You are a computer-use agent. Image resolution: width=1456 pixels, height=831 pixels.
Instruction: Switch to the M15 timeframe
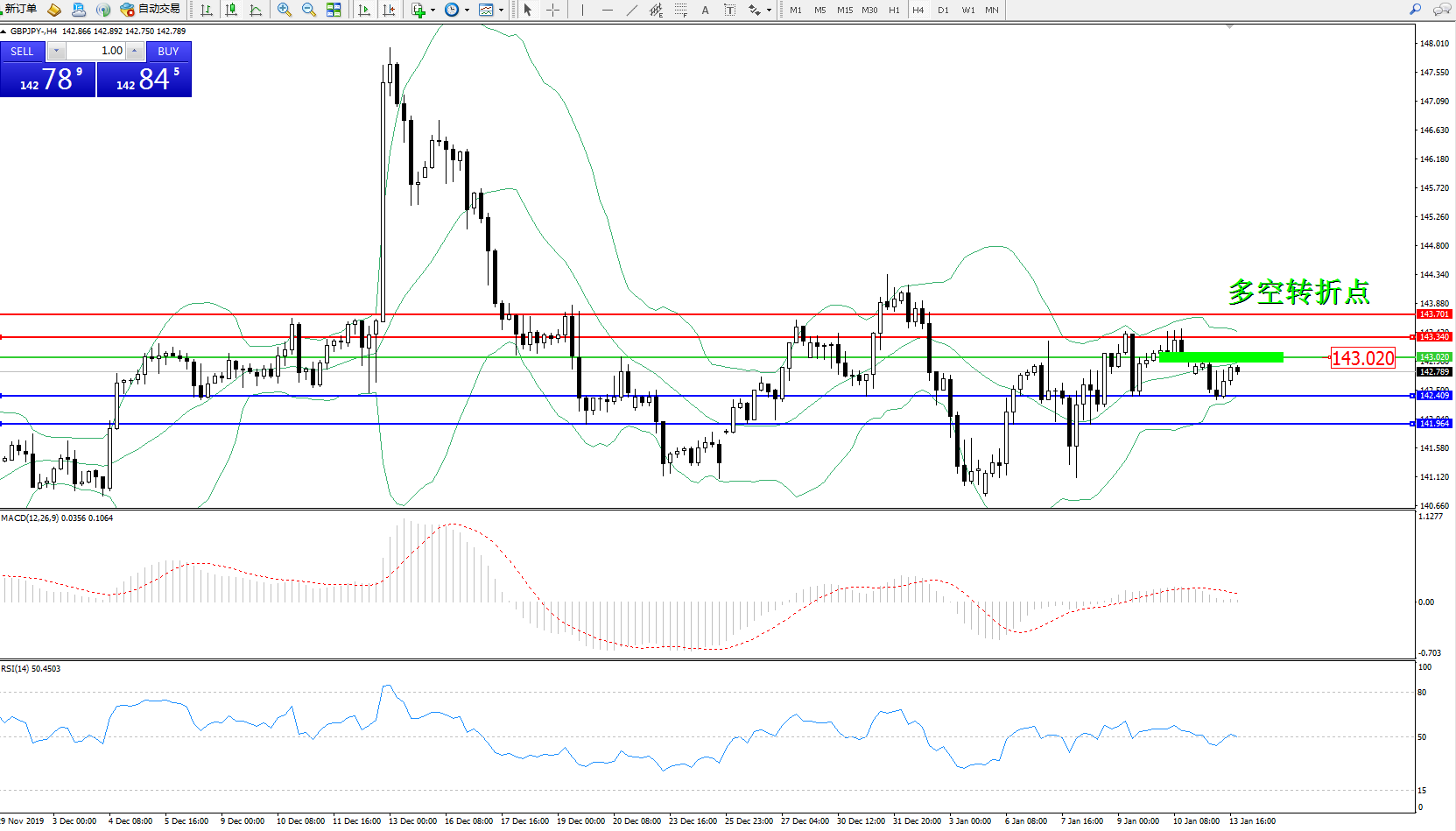click(844, 11)
